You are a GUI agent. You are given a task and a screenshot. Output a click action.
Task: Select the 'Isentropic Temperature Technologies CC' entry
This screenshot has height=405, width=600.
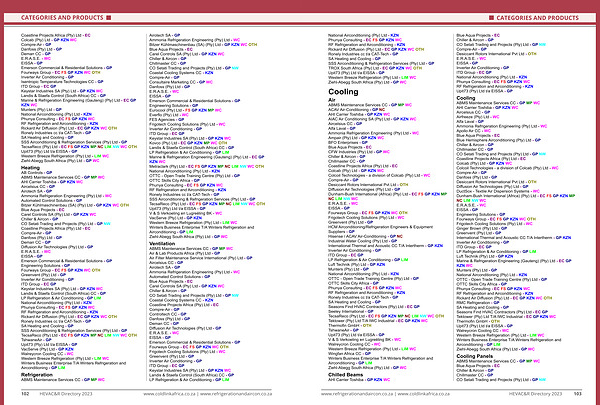tap(62, 82)
